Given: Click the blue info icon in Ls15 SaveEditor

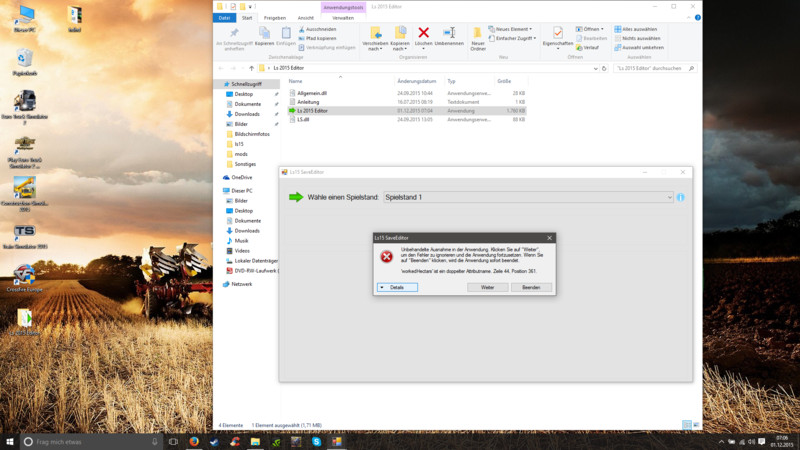Looking at the screenshot, I should click(x=681, y=197).
